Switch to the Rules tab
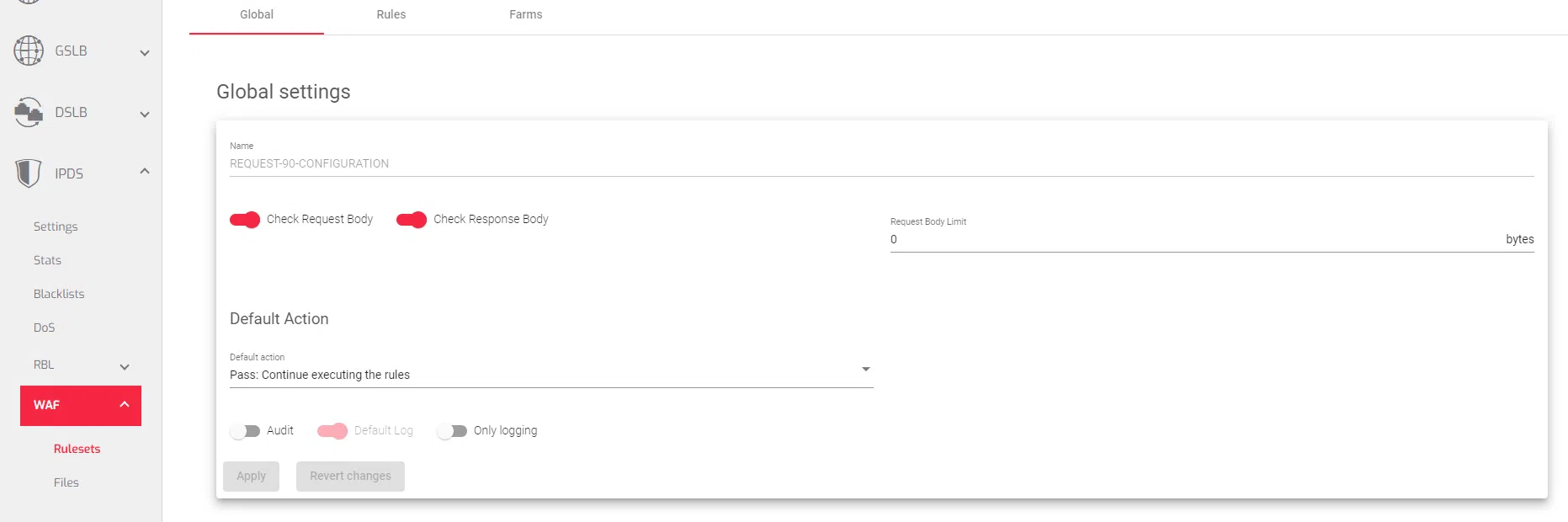 point(391,15)
